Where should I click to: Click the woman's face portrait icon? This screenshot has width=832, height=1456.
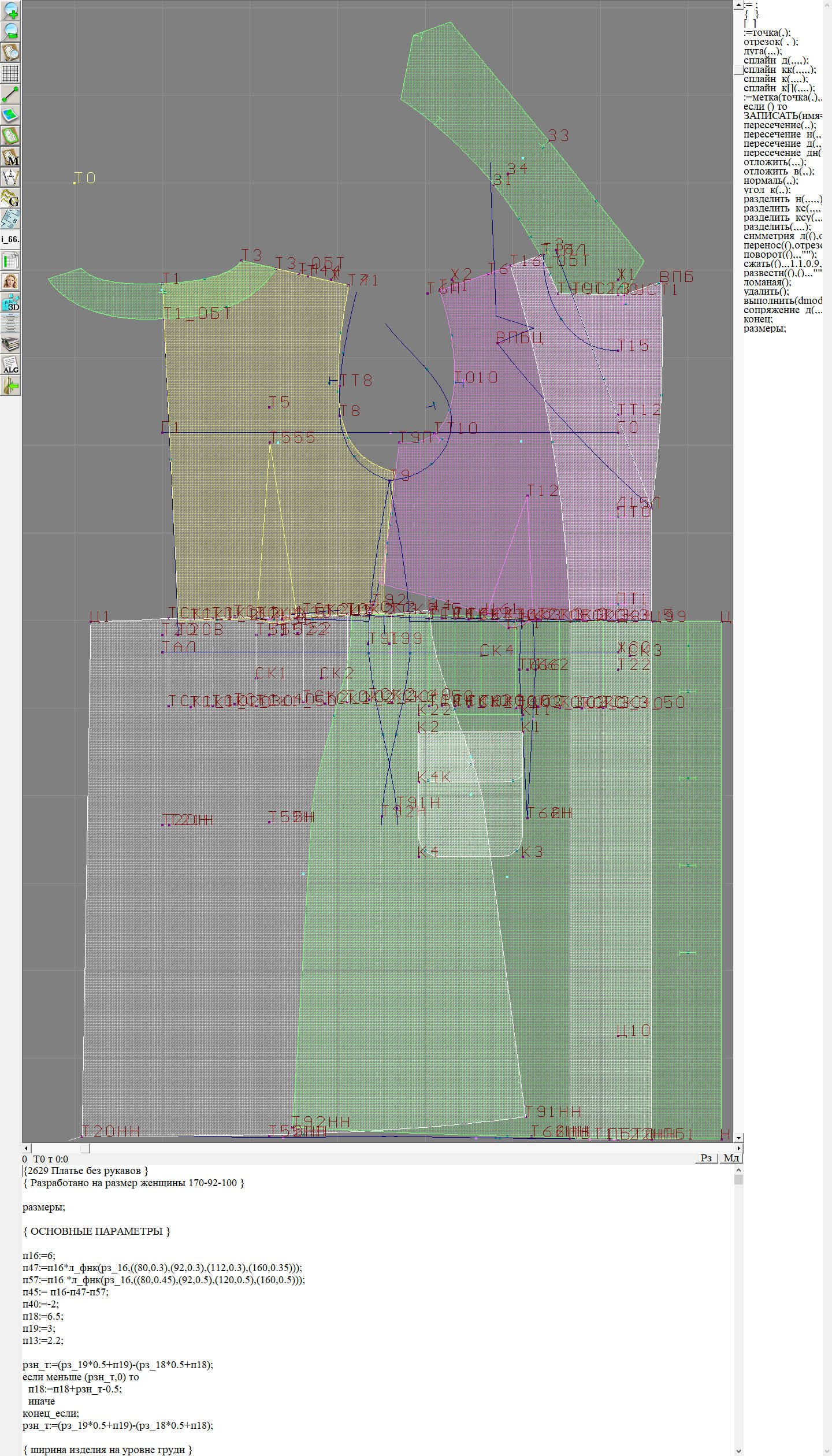[10, 281]
